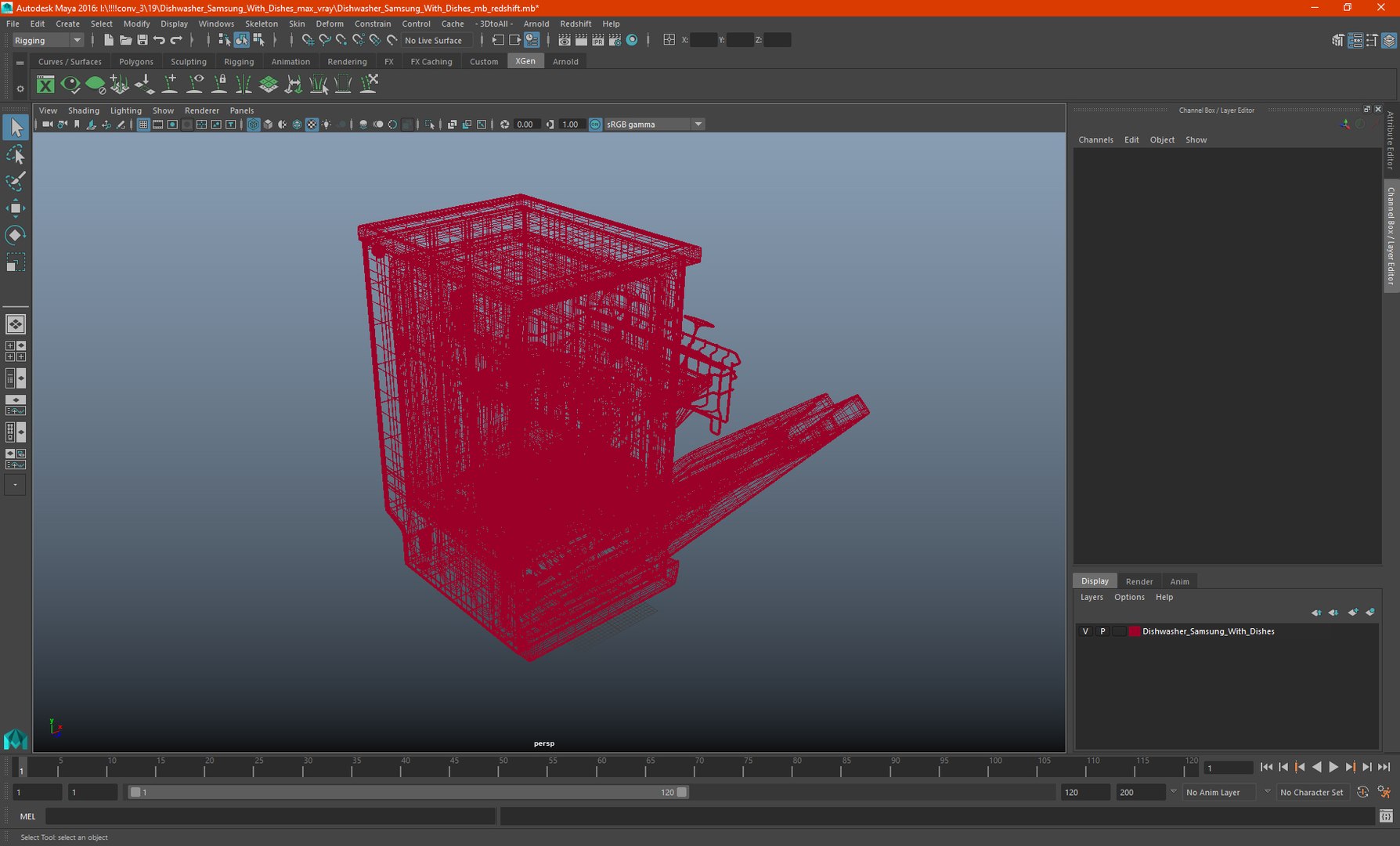Toggle layer display type box

[1120, 631]
